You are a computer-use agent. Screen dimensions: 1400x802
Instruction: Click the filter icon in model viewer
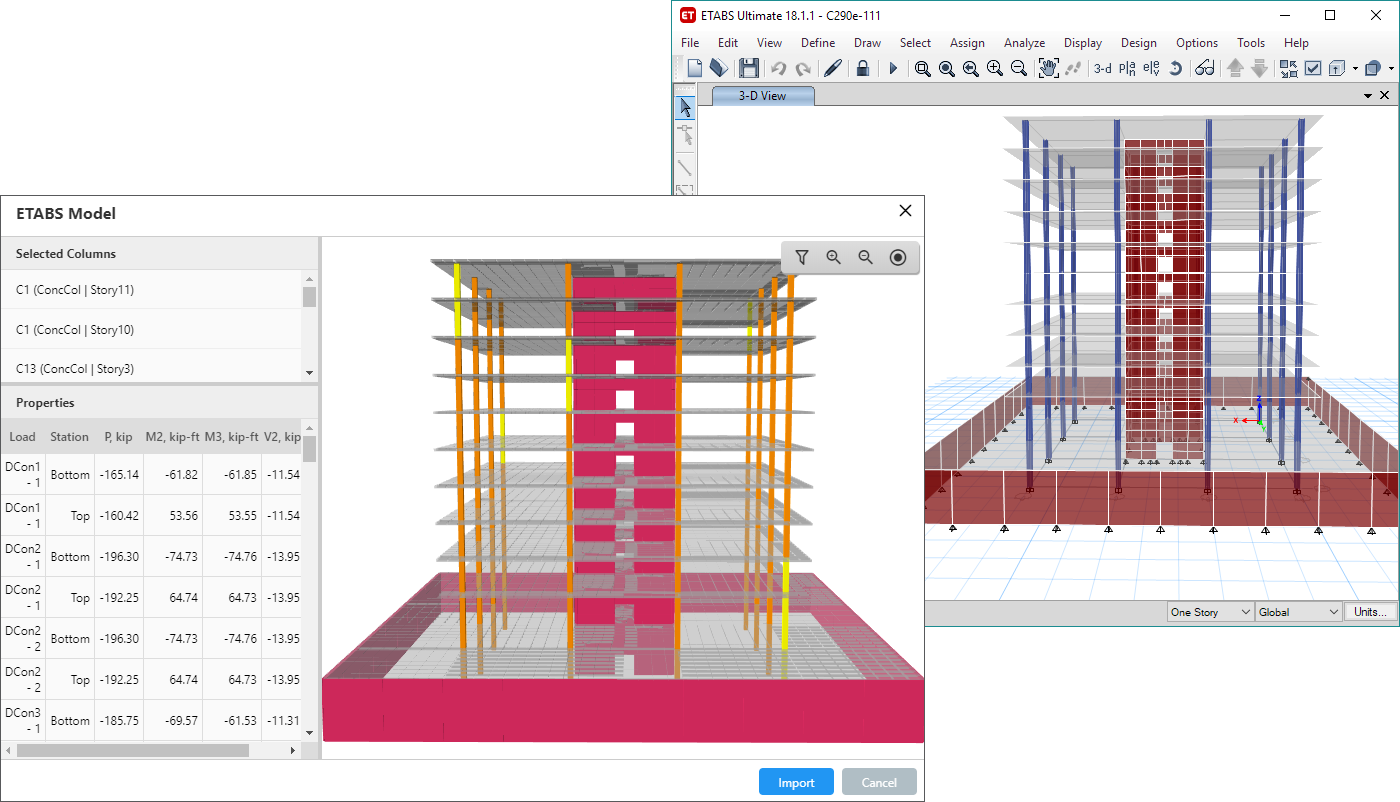802,257
